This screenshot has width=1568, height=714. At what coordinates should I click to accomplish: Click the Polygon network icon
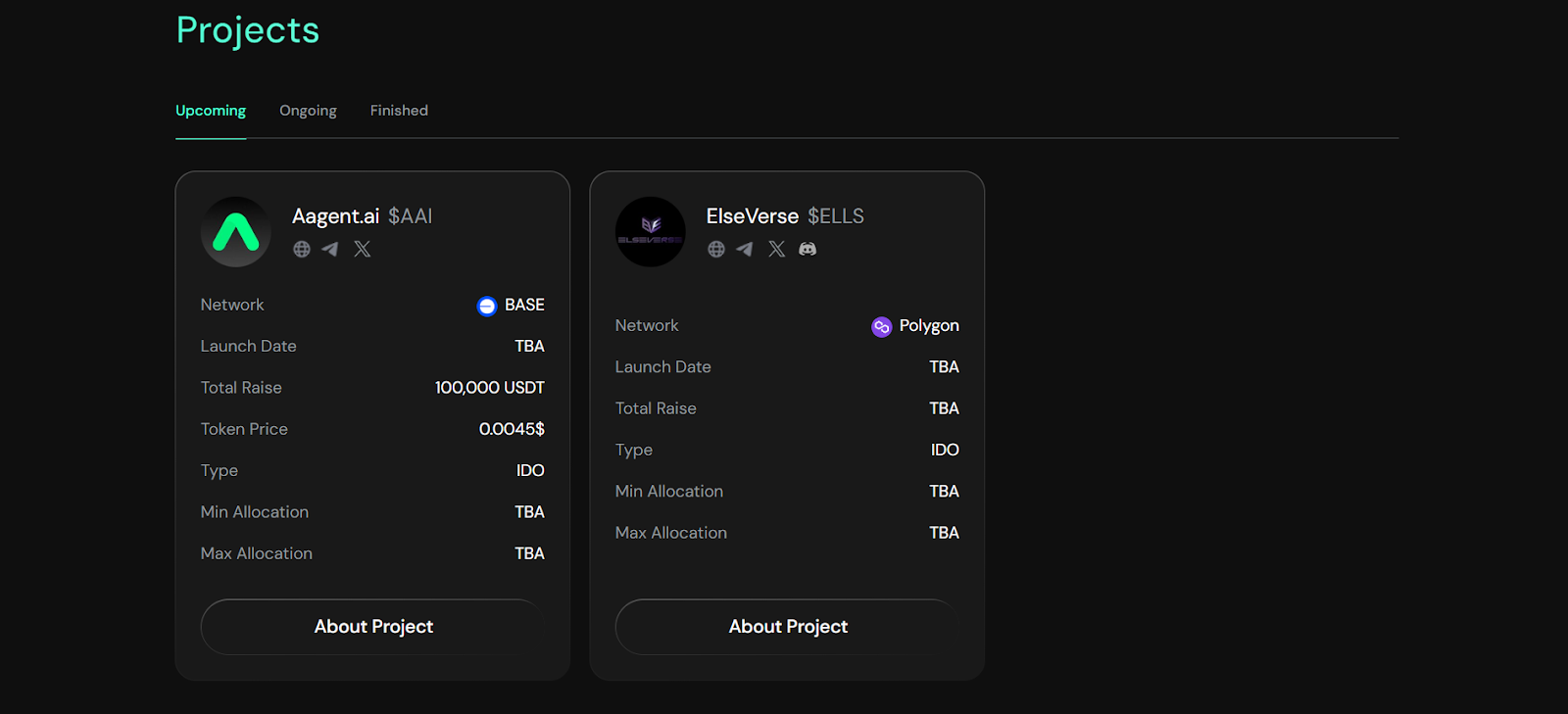(x=881, y=326)
